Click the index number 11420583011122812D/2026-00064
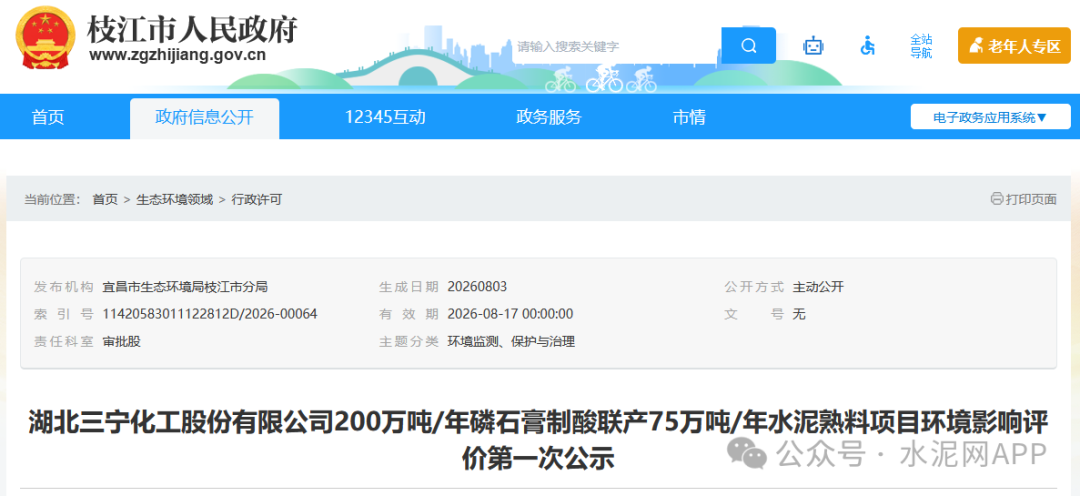 pos(210,314)
